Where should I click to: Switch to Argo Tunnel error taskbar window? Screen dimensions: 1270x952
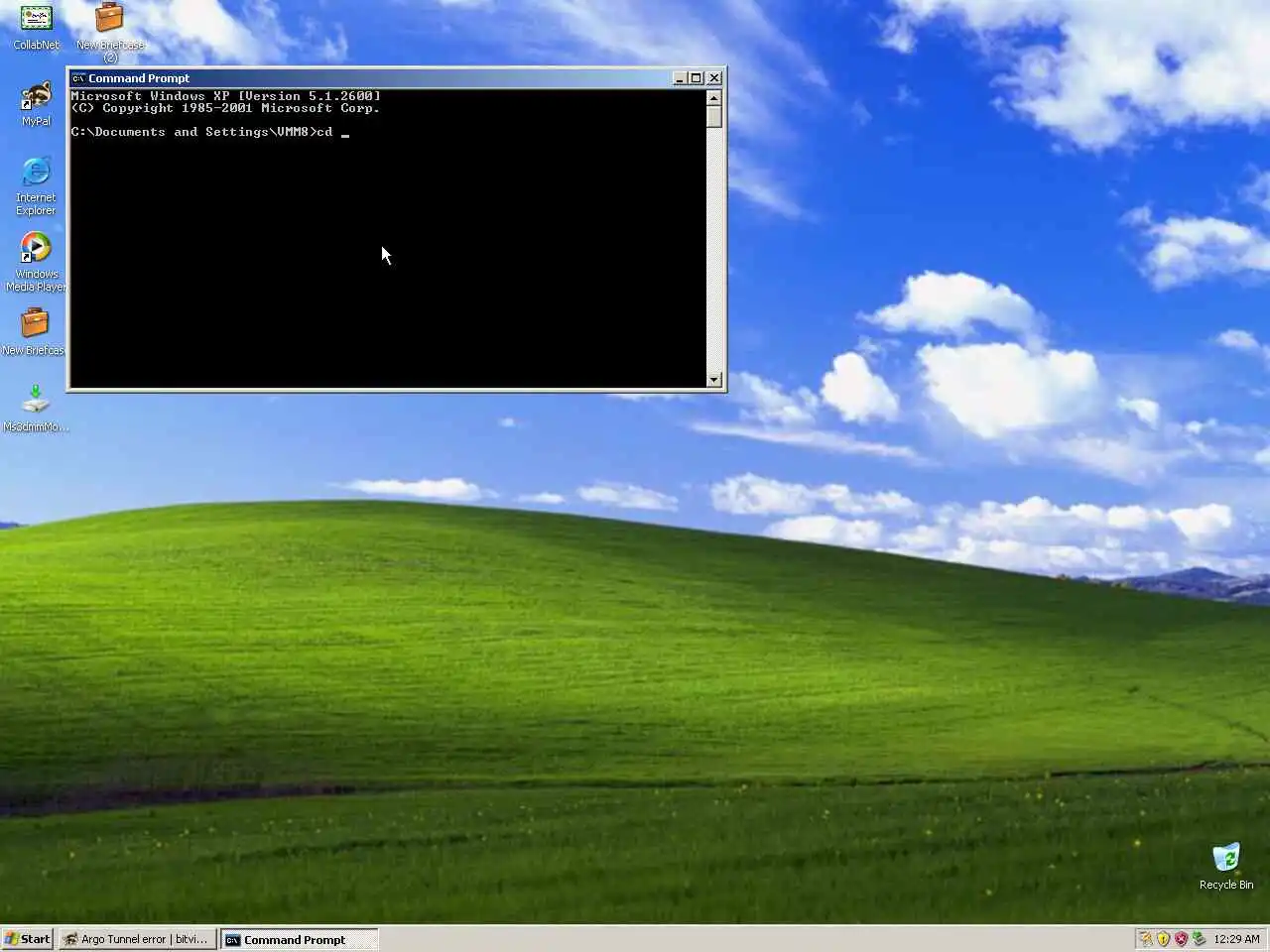coord(136,939)
